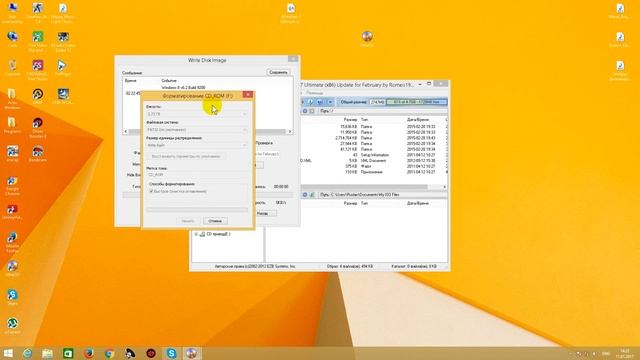Image resolution: width=640 pixels, height=360 pixels.
Task: Select the Setup Information file row
Action: [373, 155]
